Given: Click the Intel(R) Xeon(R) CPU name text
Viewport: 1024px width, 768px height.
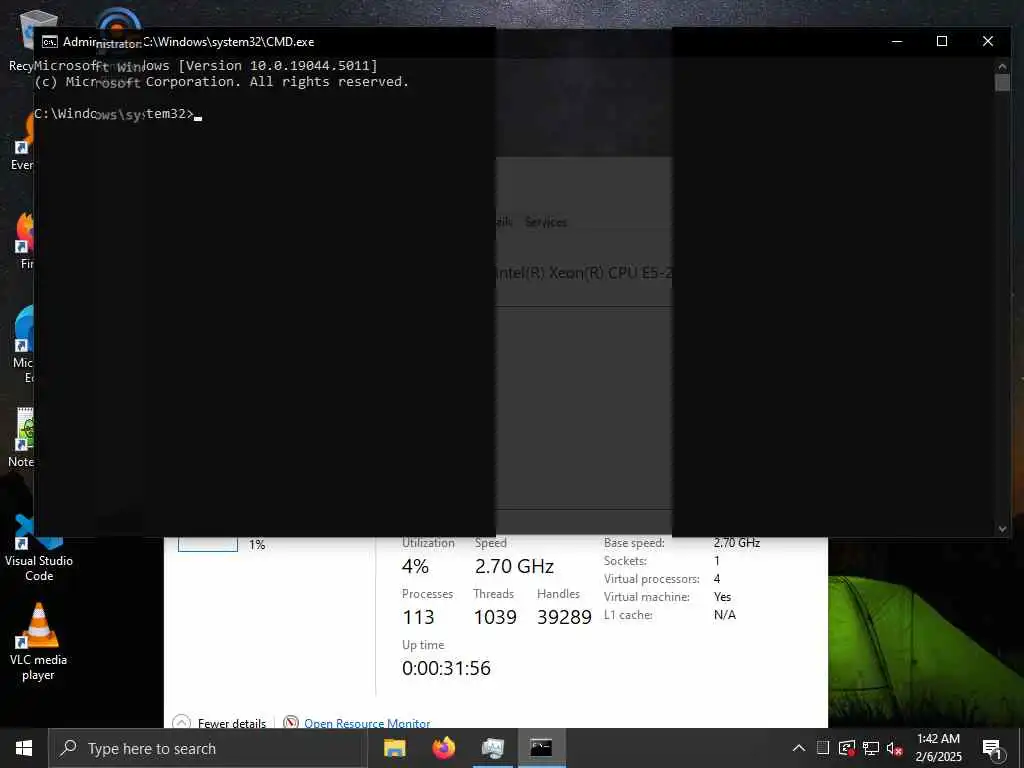Looking at the screenshot, I should pos(584,273).
